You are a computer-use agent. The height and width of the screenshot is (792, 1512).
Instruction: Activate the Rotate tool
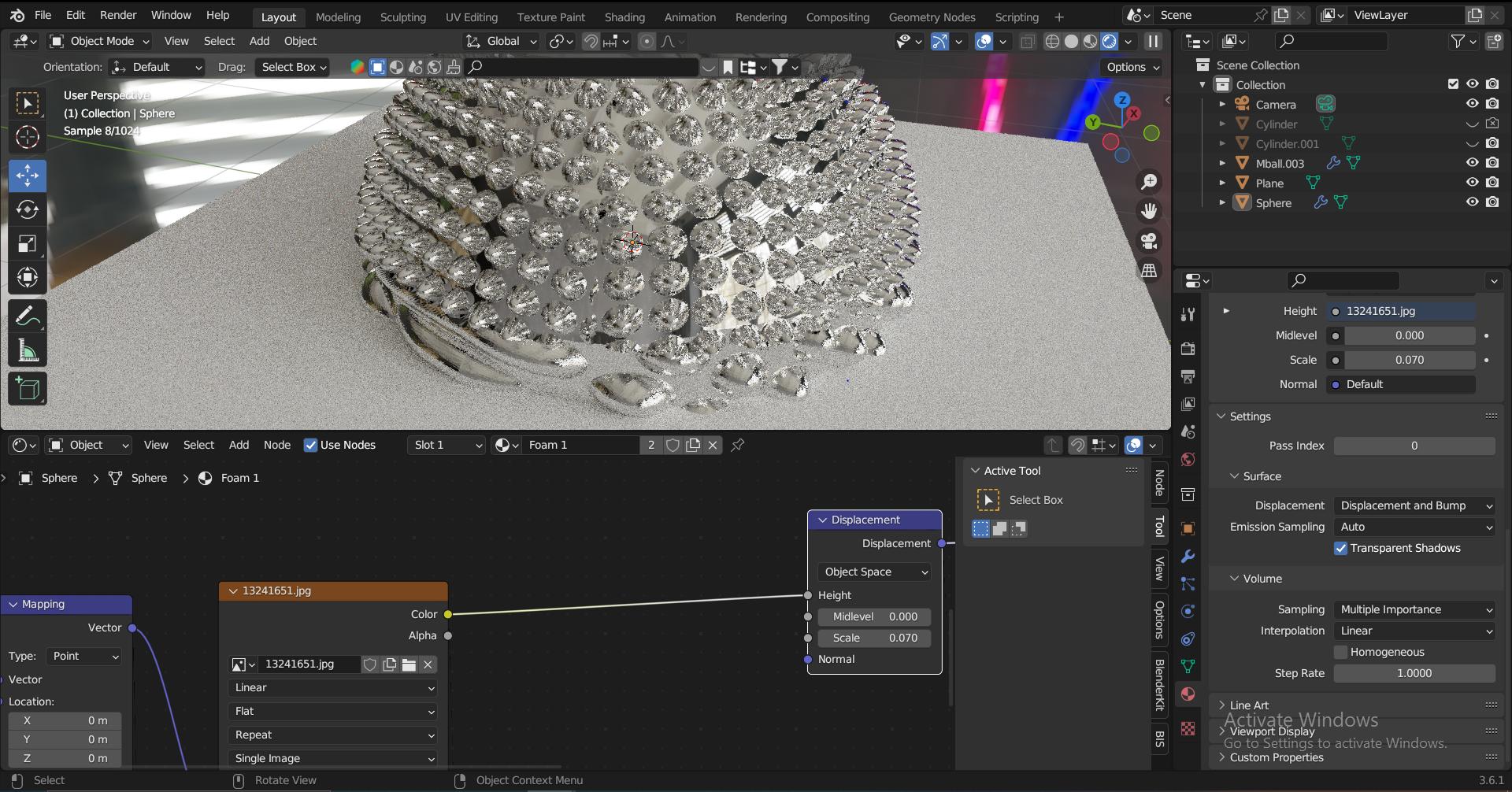[28, 209]
